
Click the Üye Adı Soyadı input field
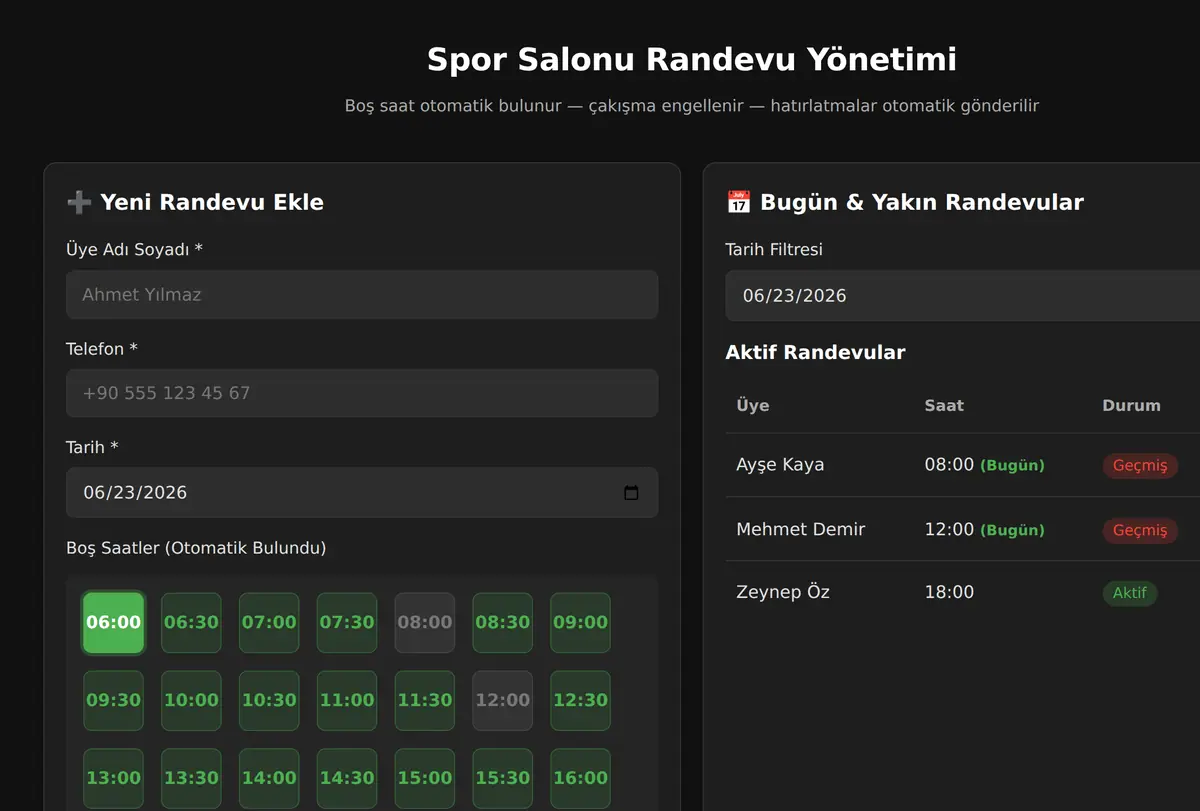click(362, 295)
